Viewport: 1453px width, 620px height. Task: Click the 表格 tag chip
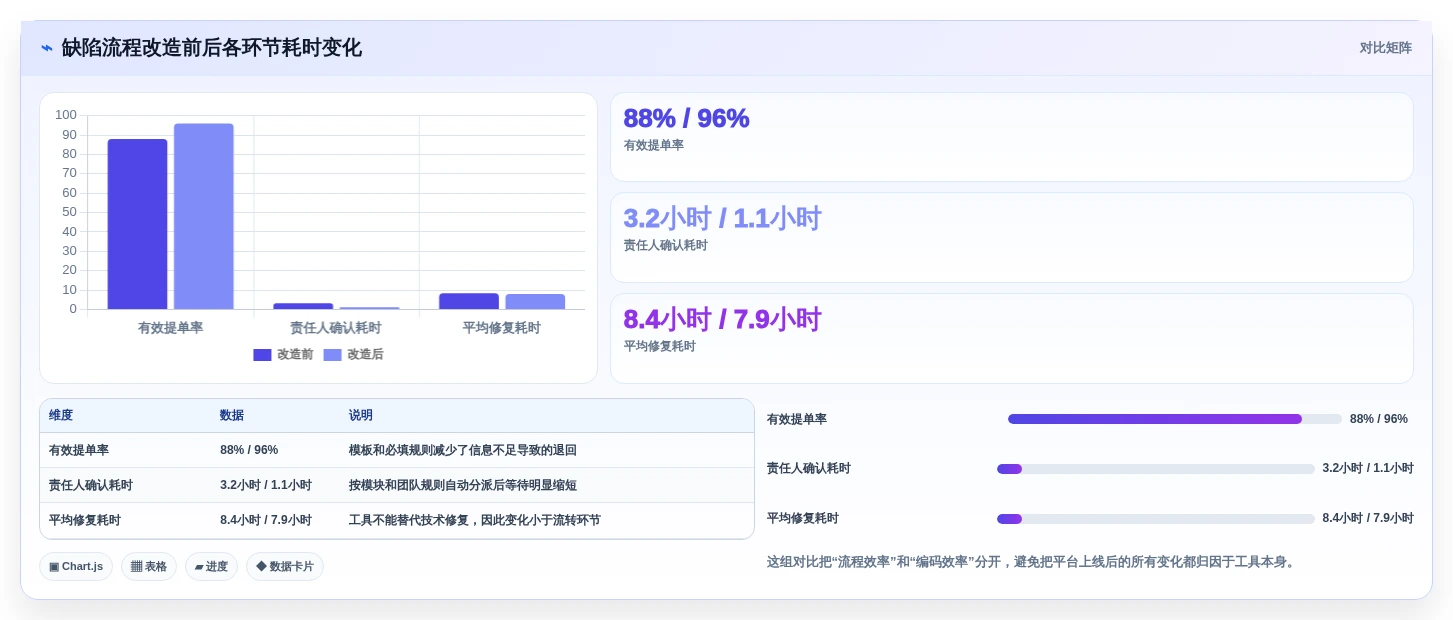[149, 567]
